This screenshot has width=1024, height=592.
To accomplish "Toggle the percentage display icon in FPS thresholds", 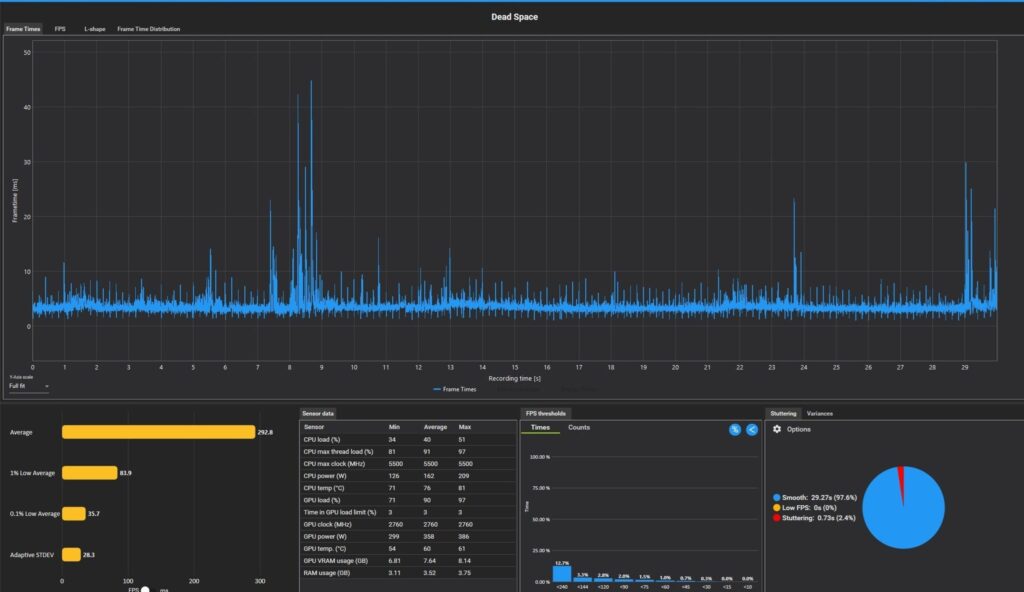I will click(x=735, y=429).
